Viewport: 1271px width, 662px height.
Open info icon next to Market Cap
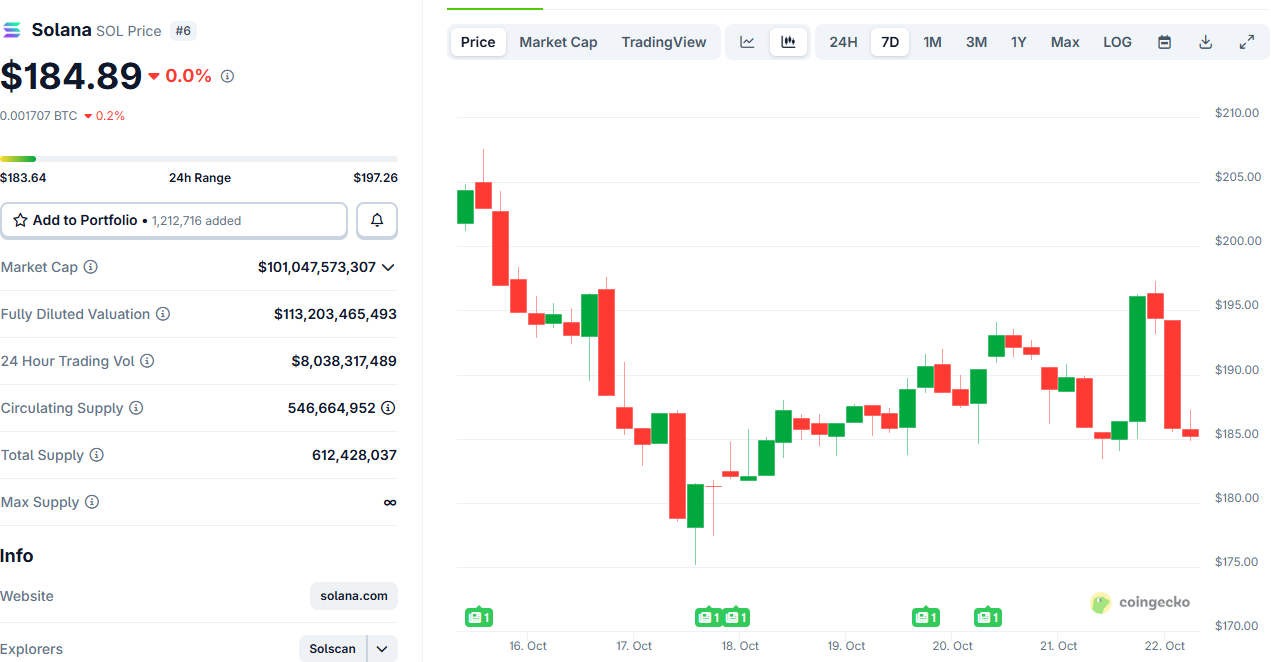(x=91, y=267)
